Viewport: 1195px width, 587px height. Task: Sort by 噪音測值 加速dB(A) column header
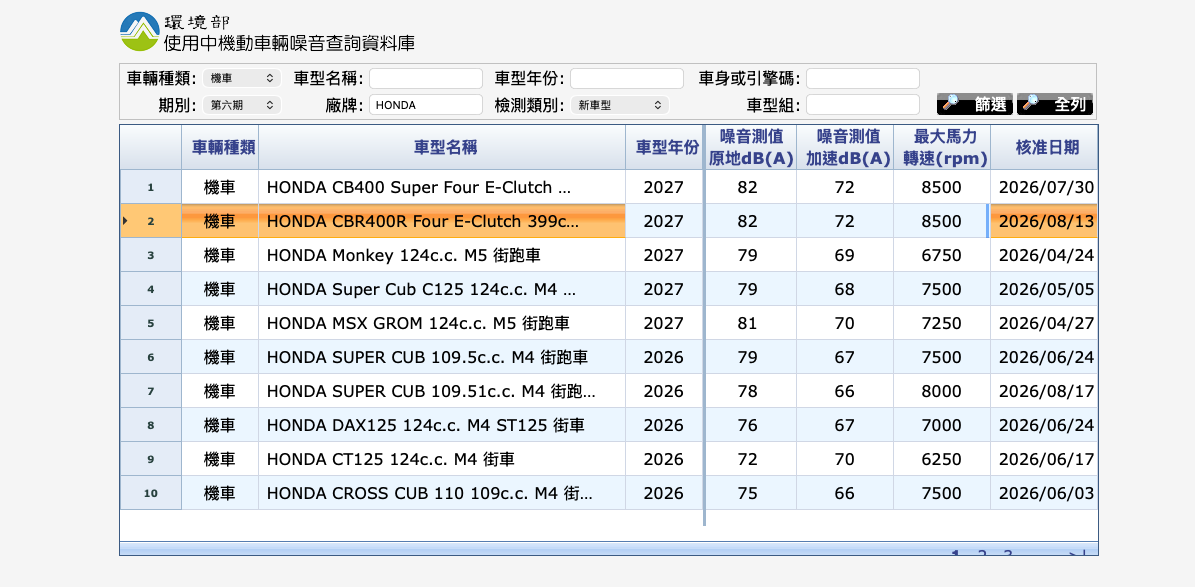844,147
